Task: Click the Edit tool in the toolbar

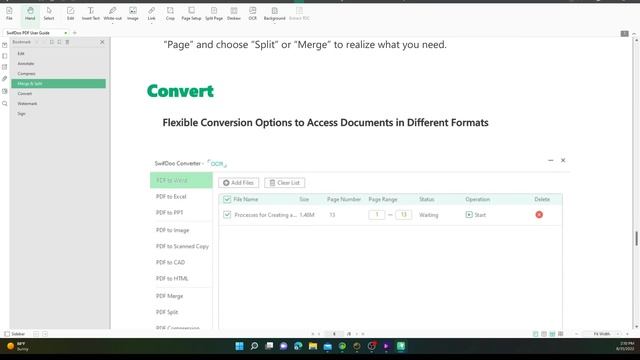Action: [x=71, y=13]
